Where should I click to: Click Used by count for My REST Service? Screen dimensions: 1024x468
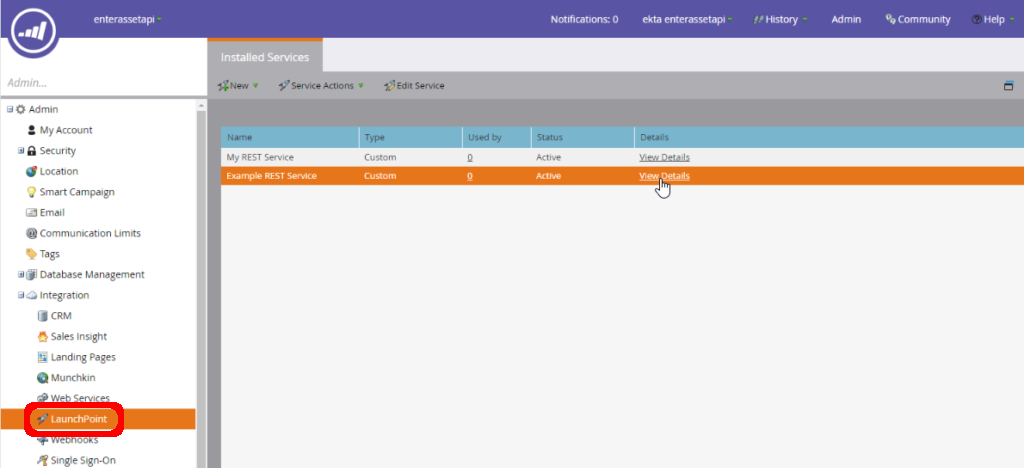[x=470, y=157]
